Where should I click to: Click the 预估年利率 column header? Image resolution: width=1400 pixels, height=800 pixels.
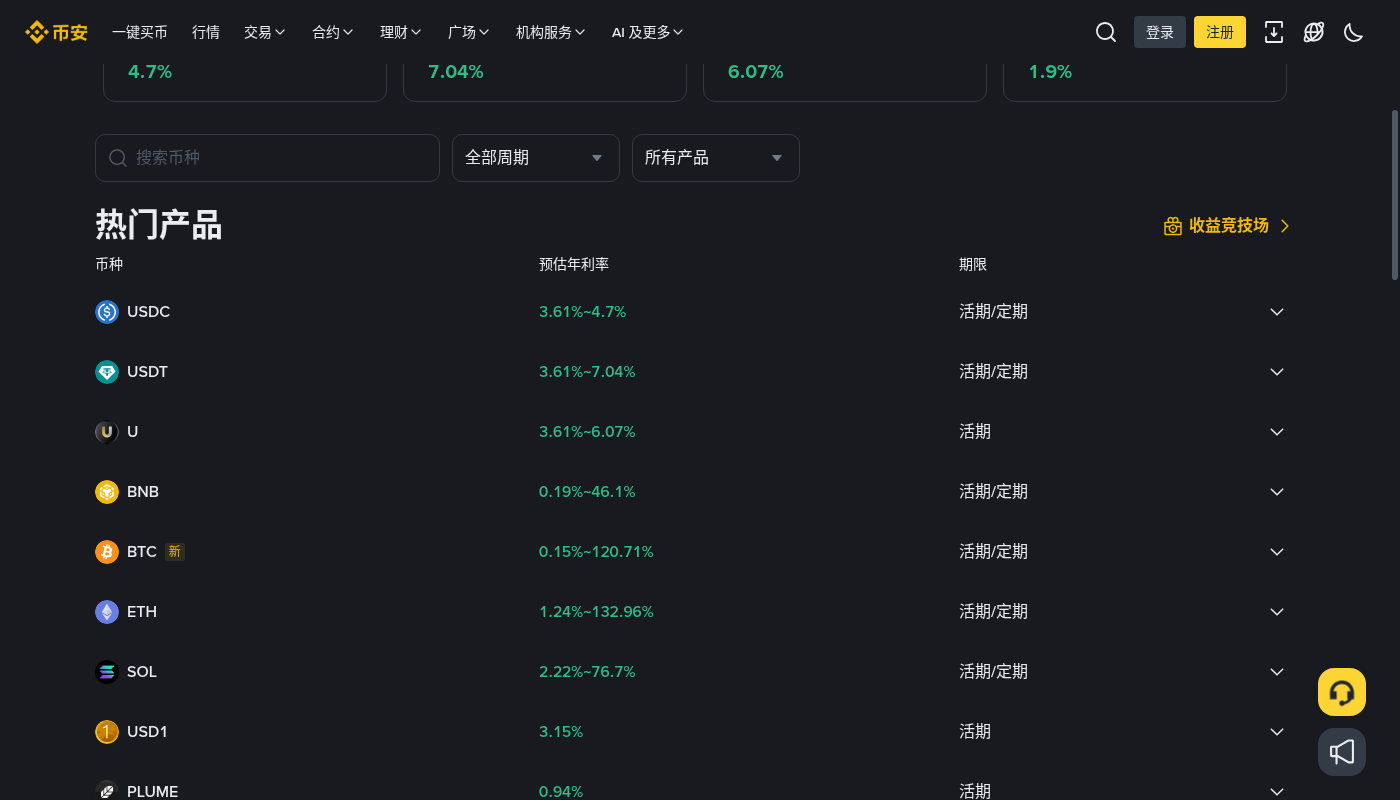click(574, 265)
